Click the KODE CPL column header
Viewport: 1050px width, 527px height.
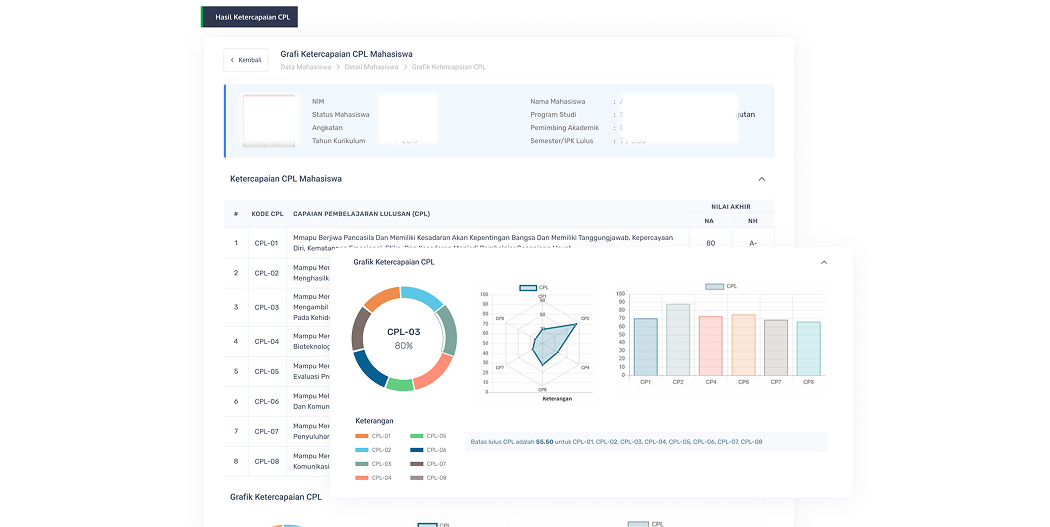tap(267, 214)
